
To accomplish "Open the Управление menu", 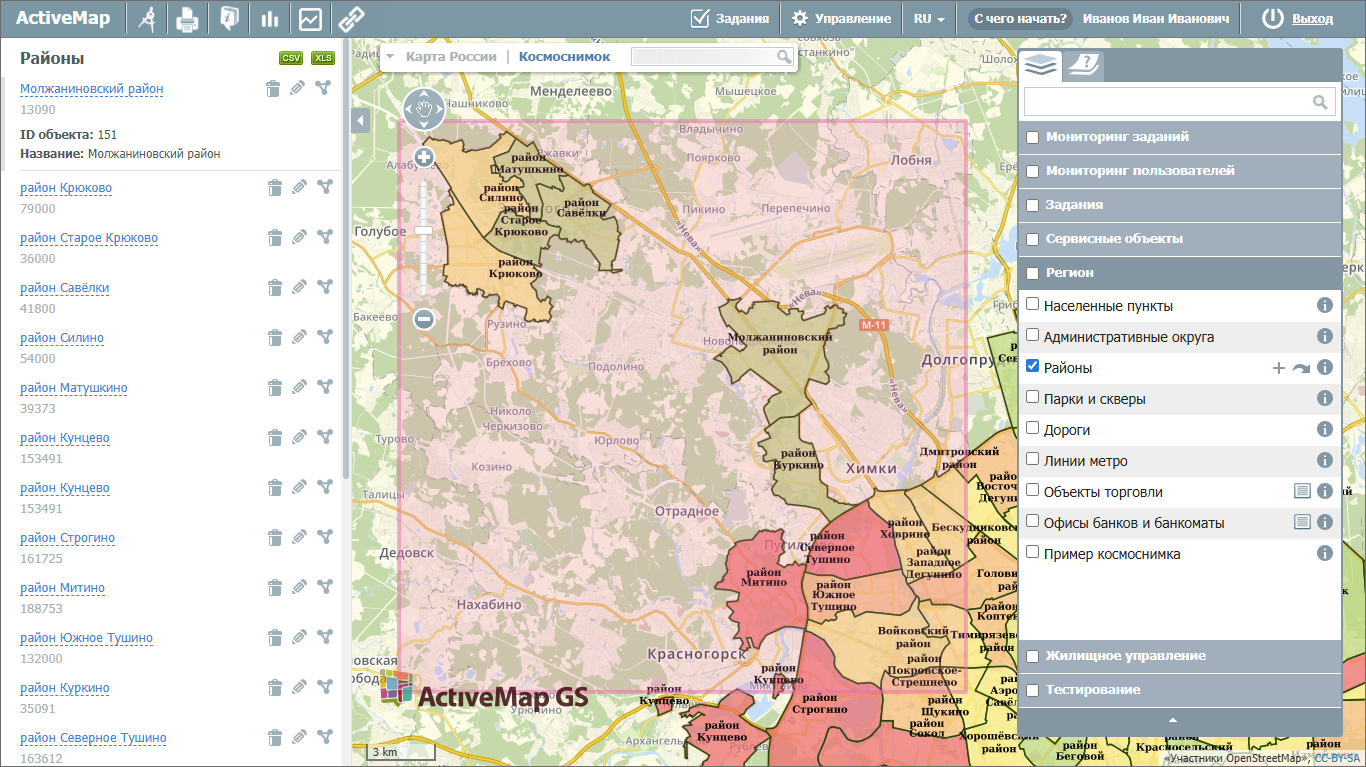I will tap(841, 19).
